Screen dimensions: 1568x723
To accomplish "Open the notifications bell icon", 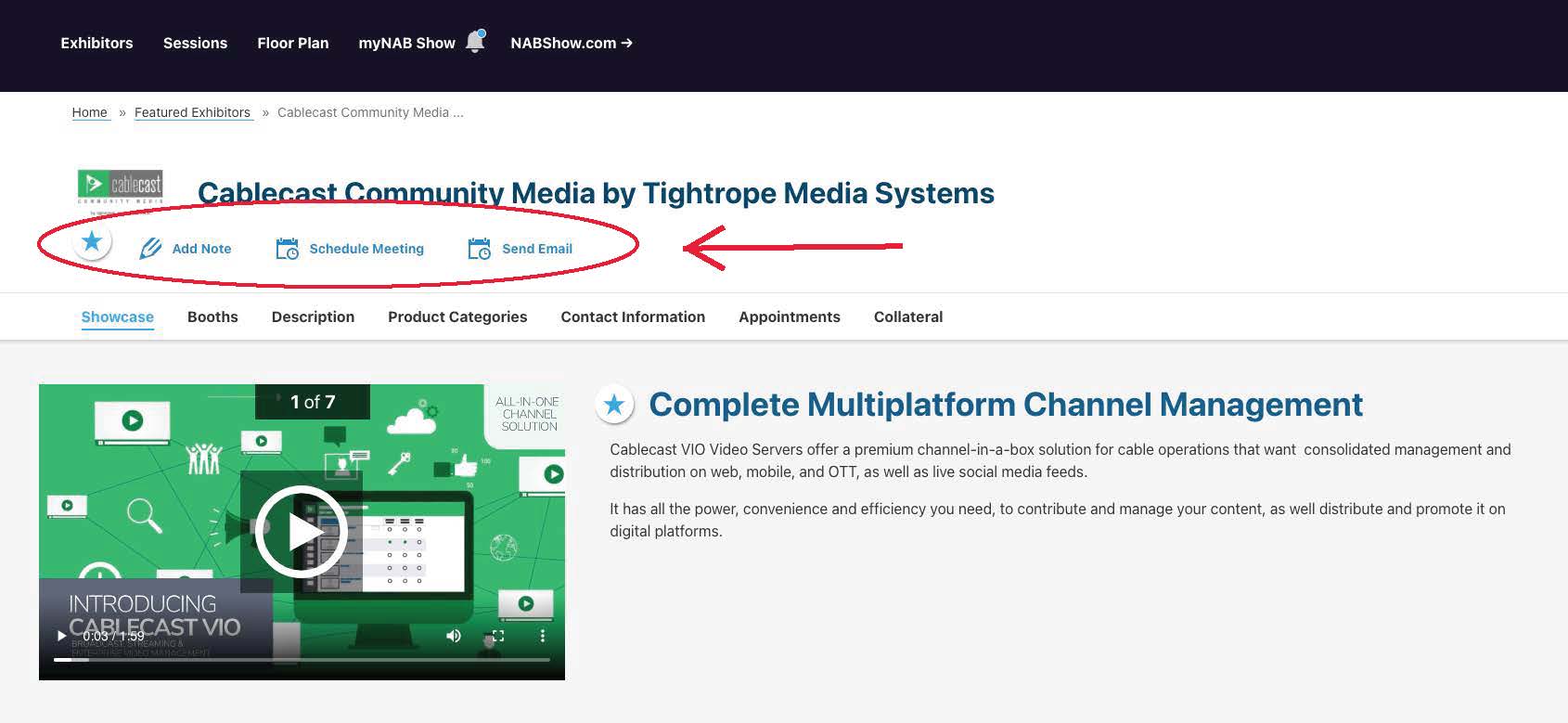I will pos(475,42).
